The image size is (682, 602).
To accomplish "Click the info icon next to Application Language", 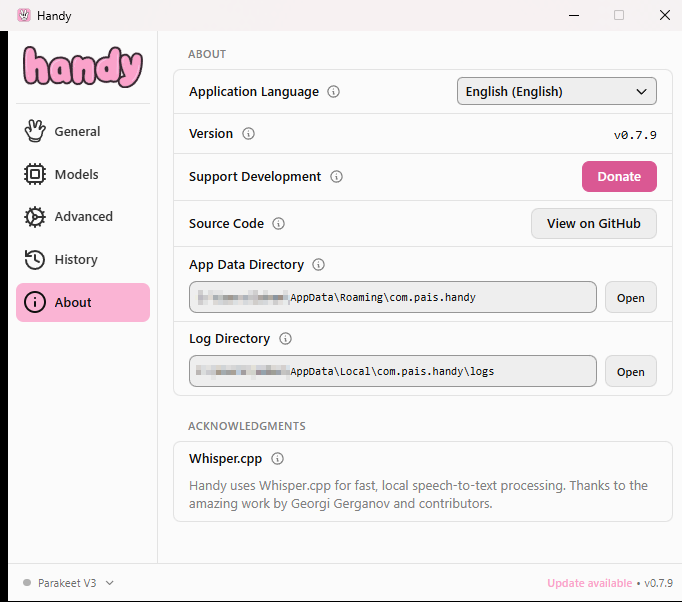I will click(x=334, y=92).
